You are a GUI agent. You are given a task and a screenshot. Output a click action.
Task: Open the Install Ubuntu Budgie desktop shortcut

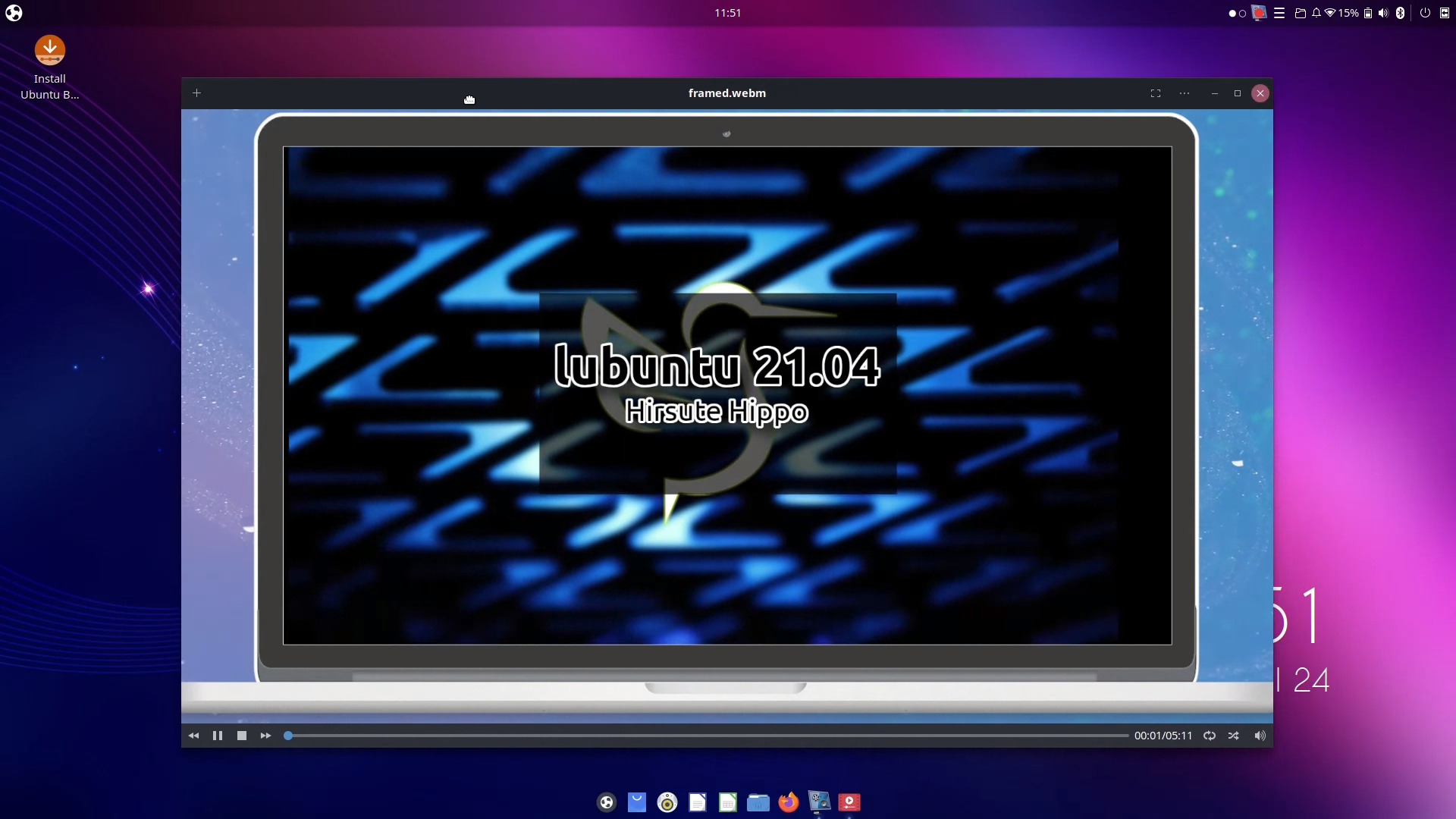tap(50, 68)
